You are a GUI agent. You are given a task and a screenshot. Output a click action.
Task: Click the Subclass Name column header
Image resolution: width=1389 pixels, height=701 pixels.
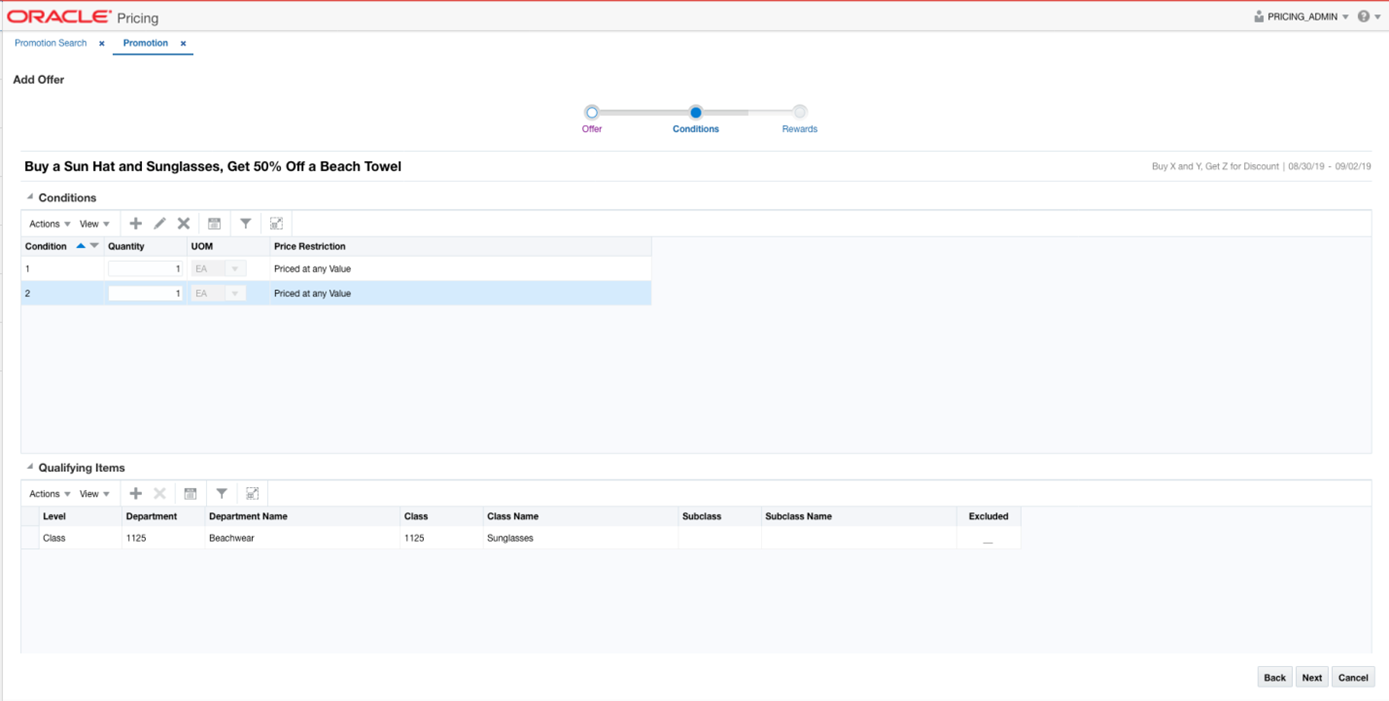(858, 517)
